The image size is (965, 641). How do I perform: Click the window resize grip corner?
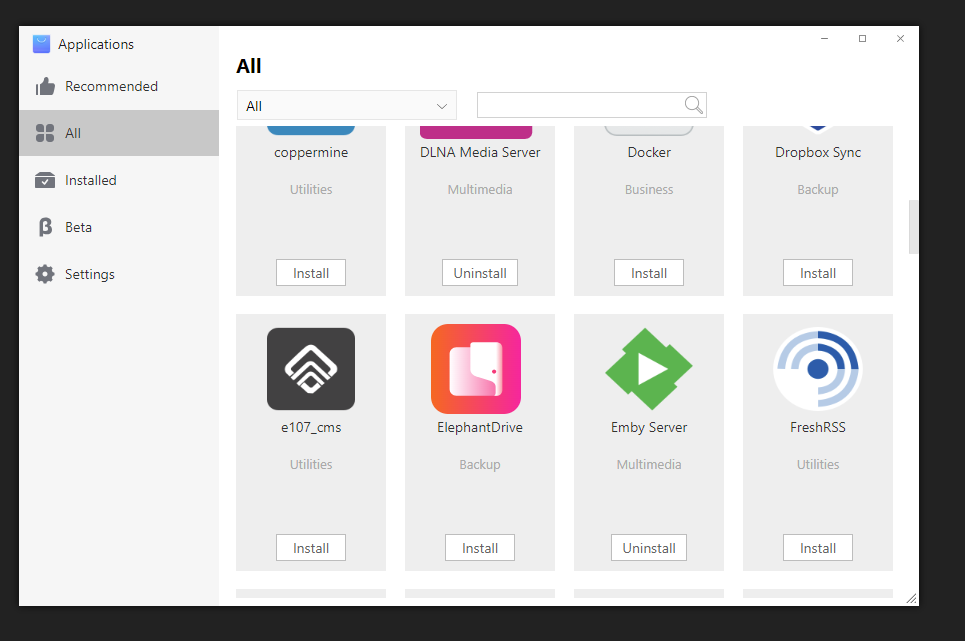pos(911,599)
